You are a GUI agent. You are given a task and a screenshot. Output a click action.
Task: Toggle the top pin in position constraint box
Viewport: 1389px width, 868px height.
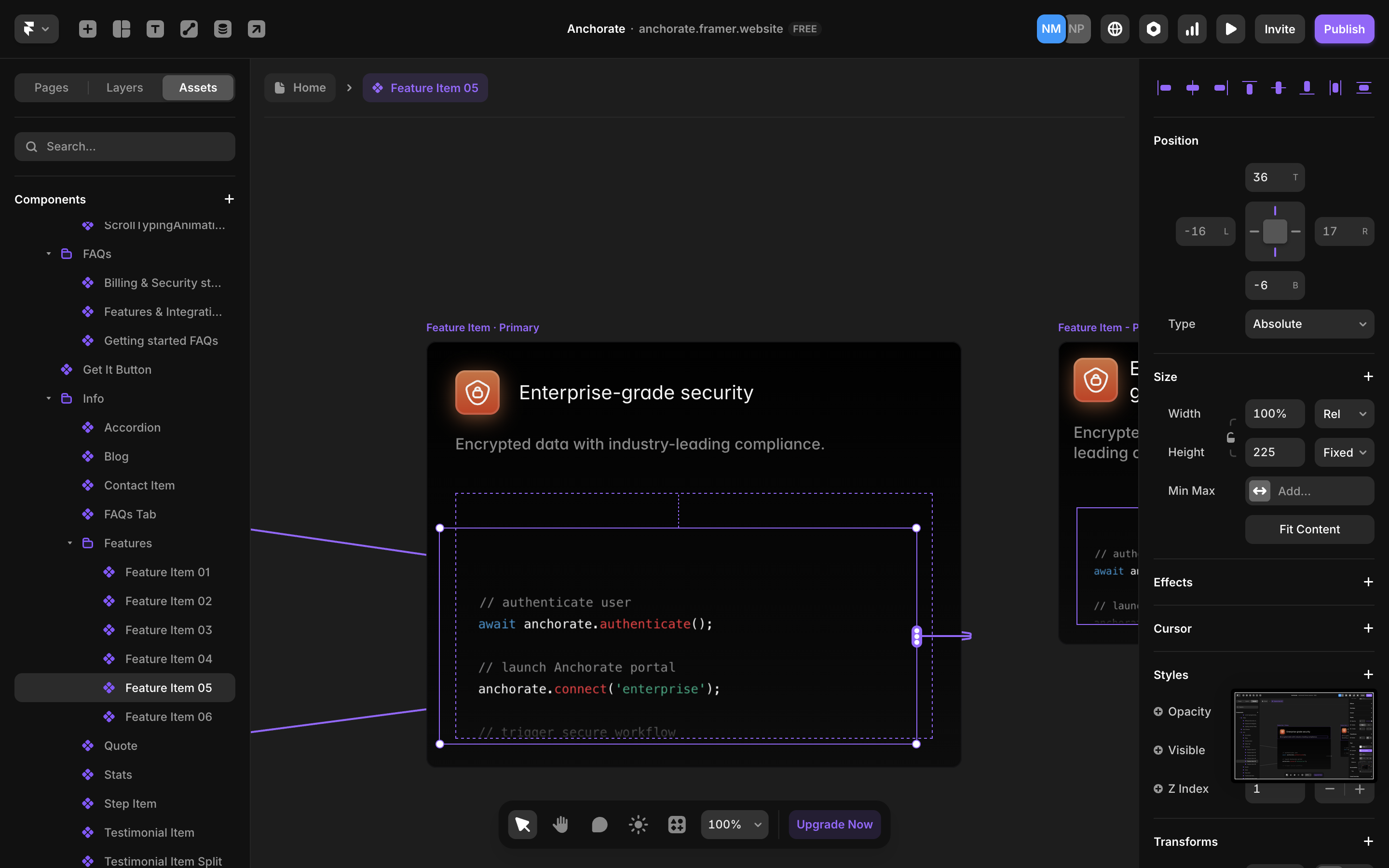(x=1275, y=211)
